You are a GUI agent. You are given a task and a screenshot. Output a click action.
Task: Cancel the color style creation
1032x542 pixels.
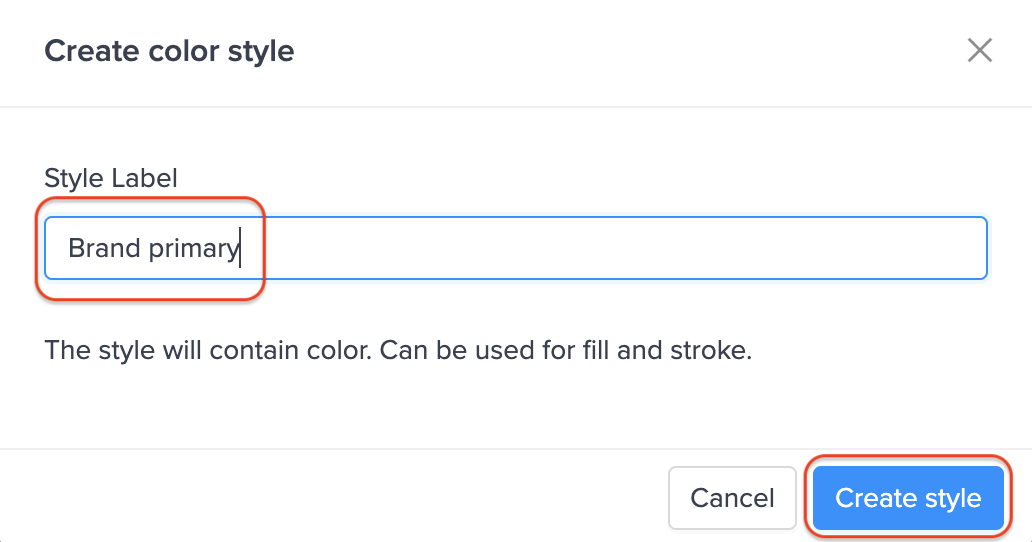[732, 498]
